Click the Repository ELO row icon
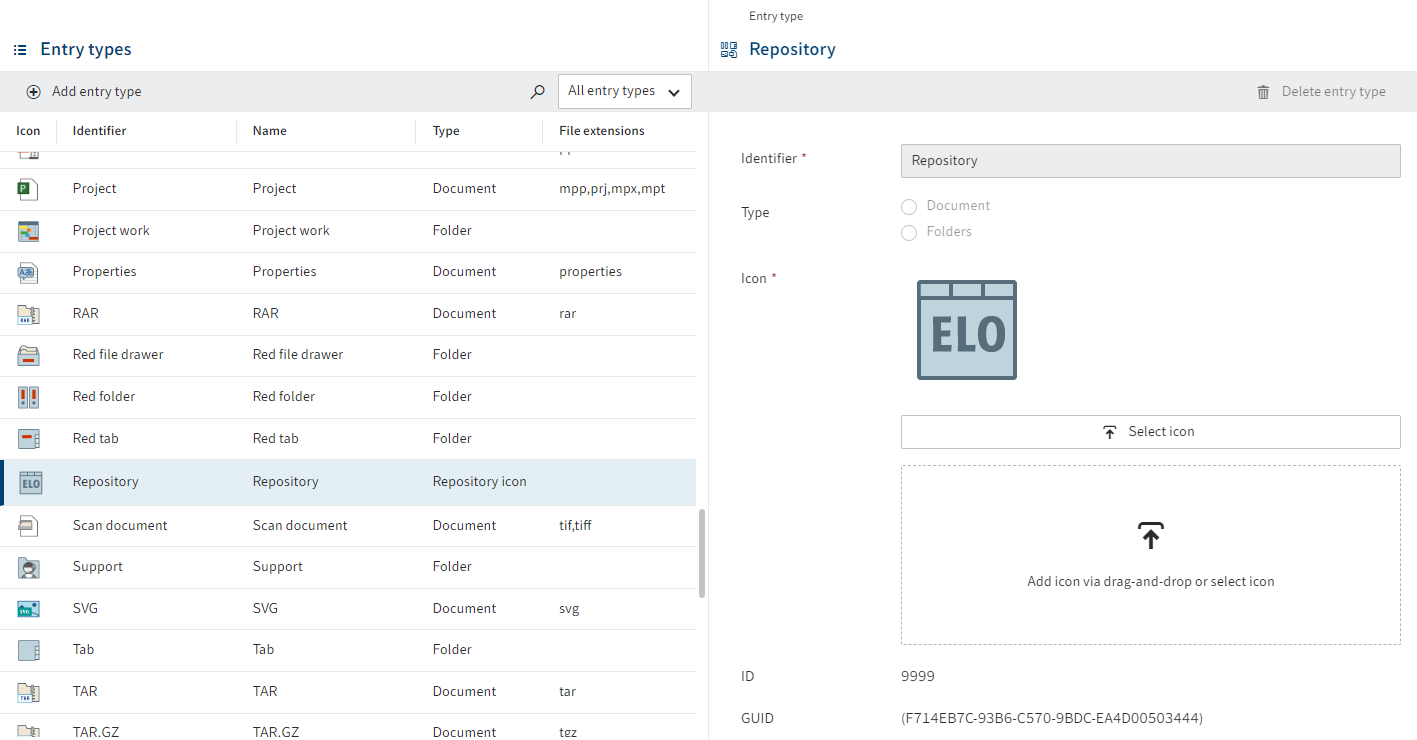 tap(30, 482)
